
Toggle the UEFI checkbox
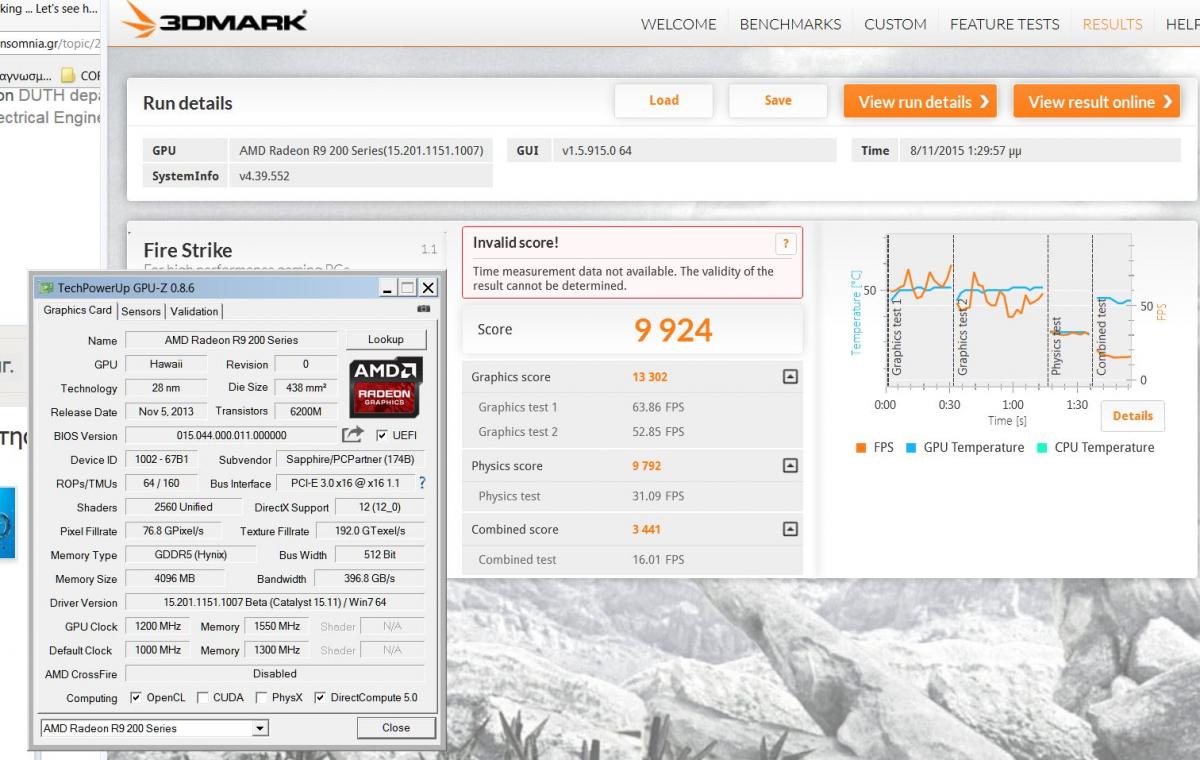[x=382, y=436]
